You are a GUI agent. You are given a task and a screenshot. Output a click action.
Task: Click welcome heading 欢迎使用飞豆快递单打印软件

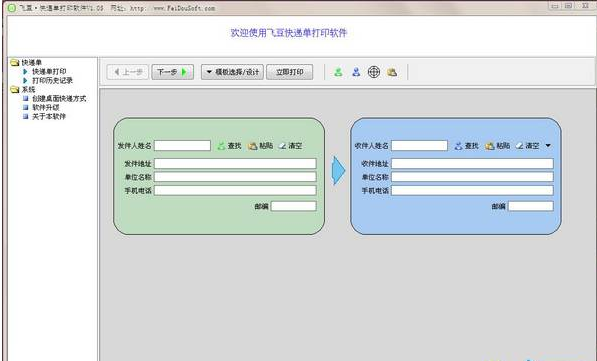click(289, 33)
